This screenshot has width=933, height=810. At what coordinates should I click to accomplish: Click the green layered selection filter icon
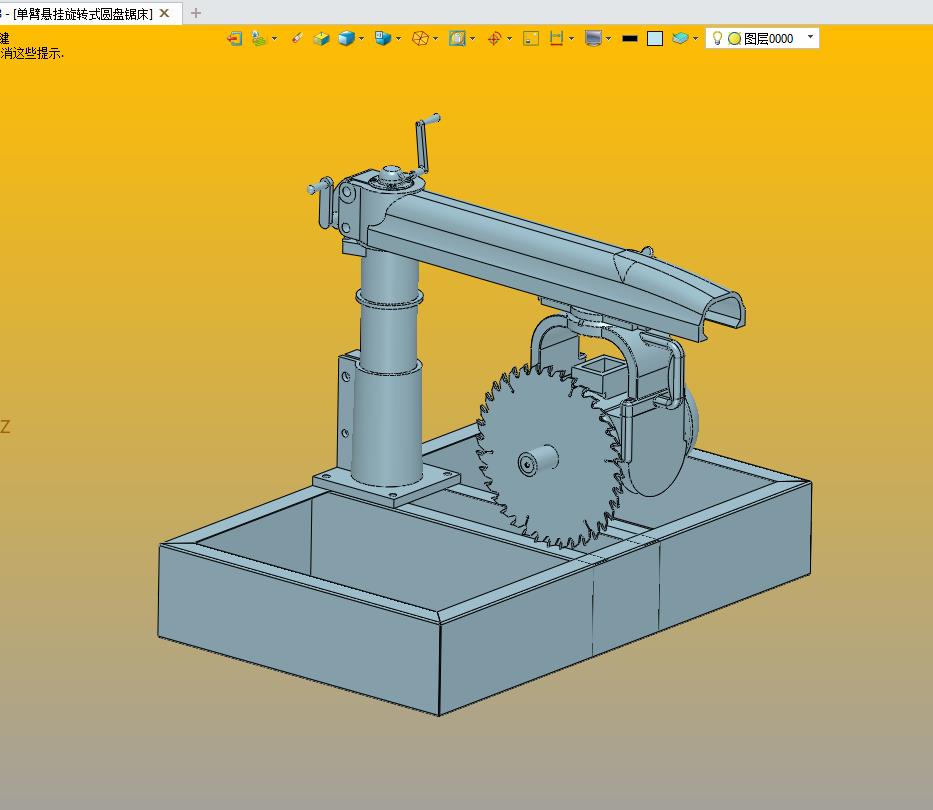(258, 39)
